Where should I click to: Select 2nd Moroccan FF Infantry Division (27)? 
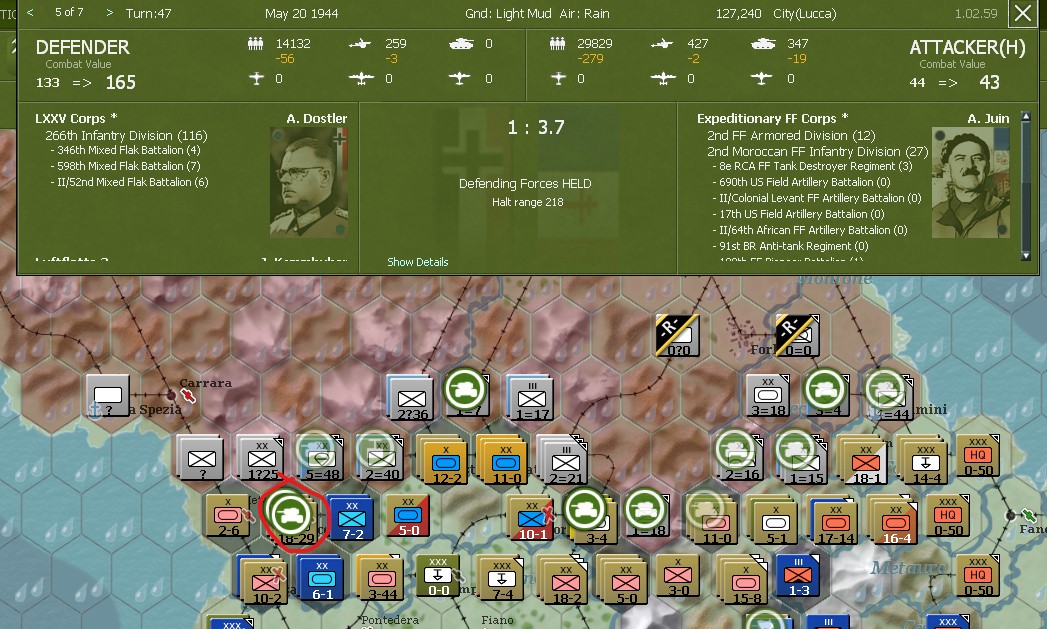[x=817, y=152]
